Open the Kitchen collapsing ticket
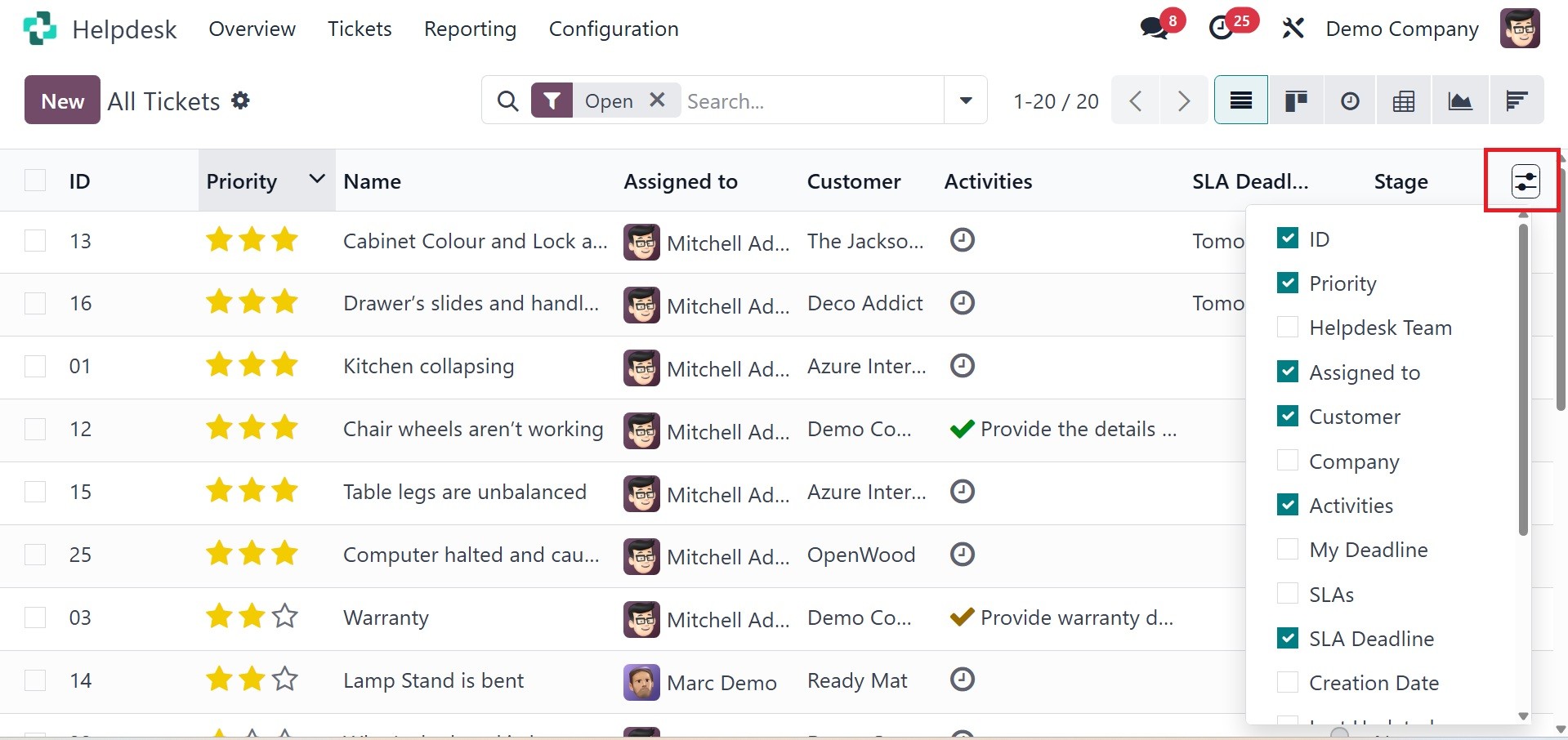The height and width of the screenshot is (740, 1568). [428, 366]
